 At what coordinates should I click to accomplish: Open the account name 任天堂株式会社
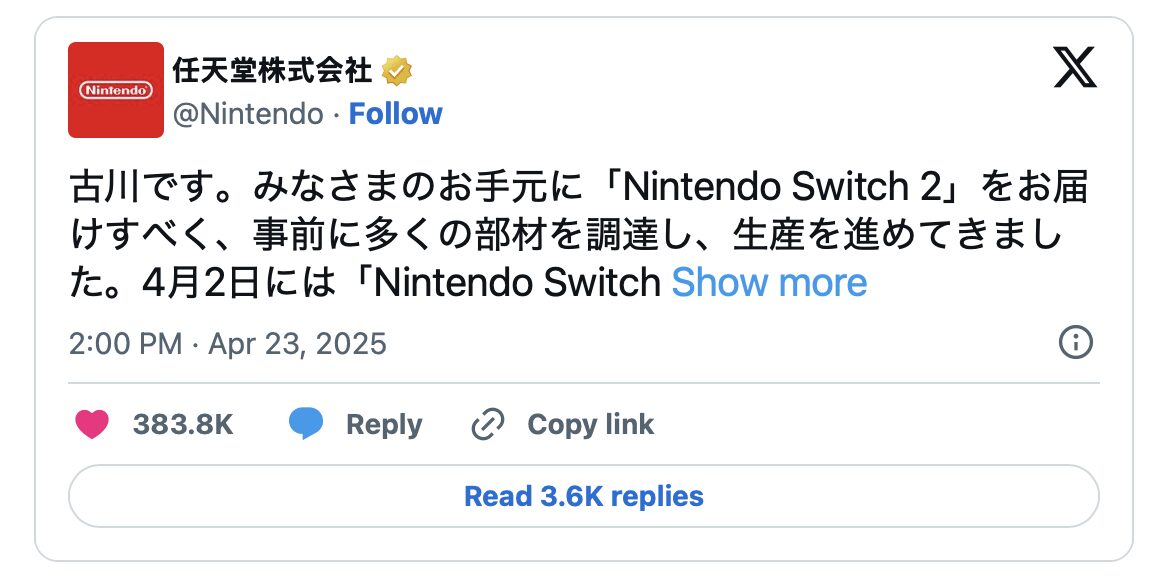tap(272, 69)
